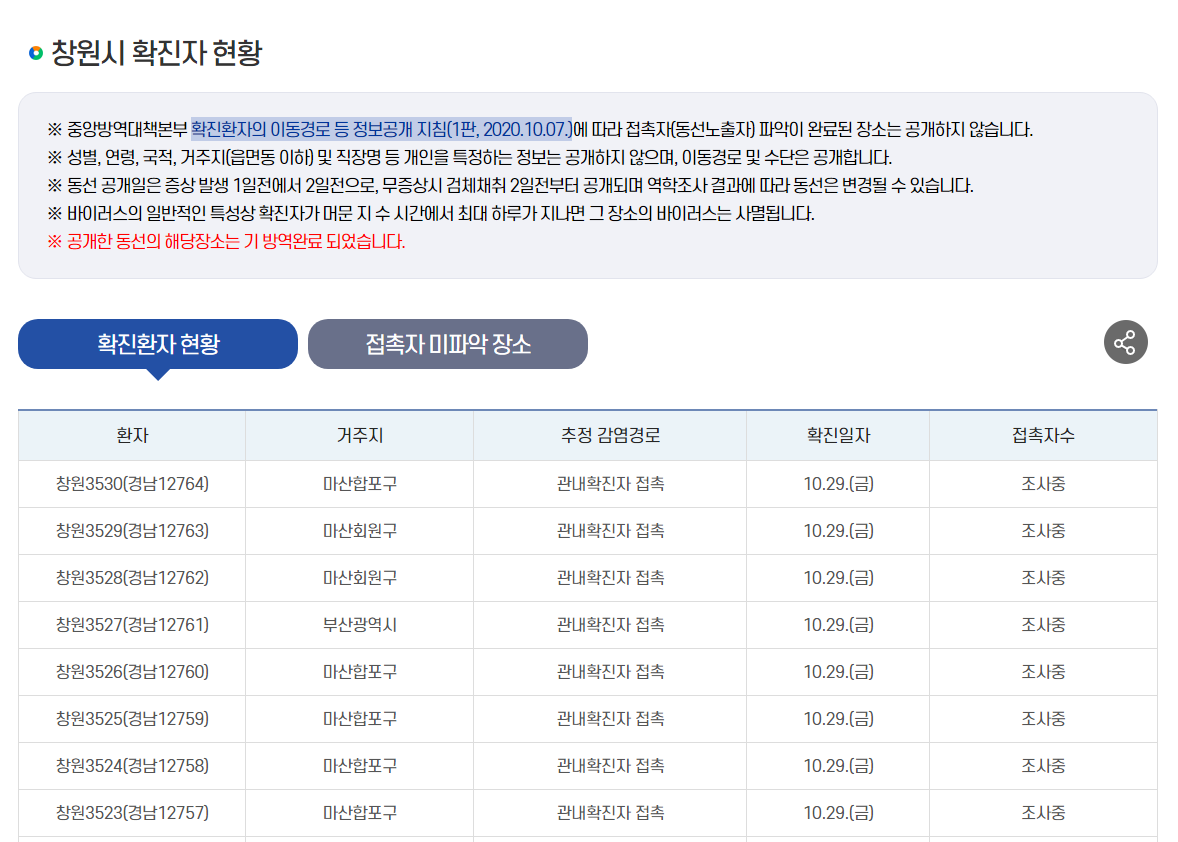
Task: Select patient cell 창원3526(경남12760)
Action: 132,671
